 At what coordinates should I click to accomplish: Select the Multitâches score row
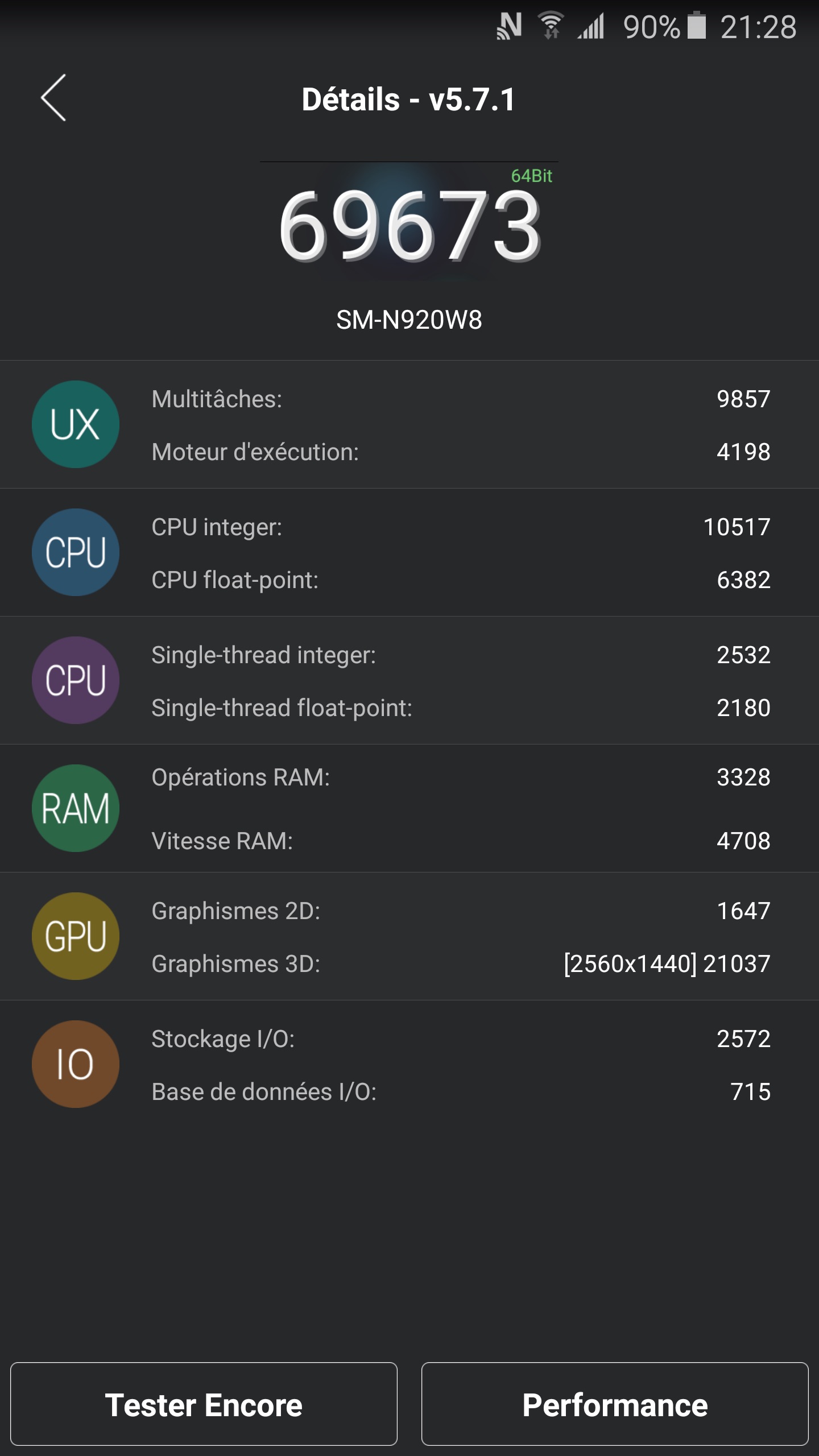[461, 399]
